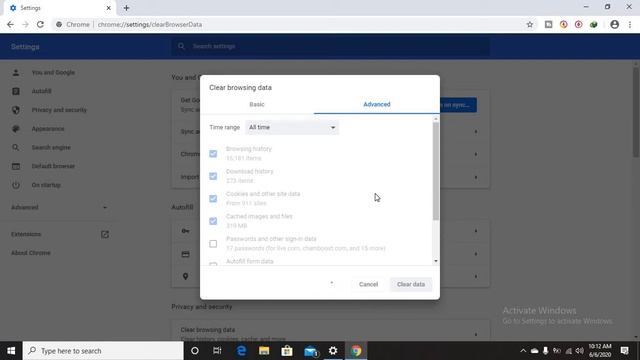Open Default browser sidebar section
Screen dimensions: 640x360
tap(53, 166)
